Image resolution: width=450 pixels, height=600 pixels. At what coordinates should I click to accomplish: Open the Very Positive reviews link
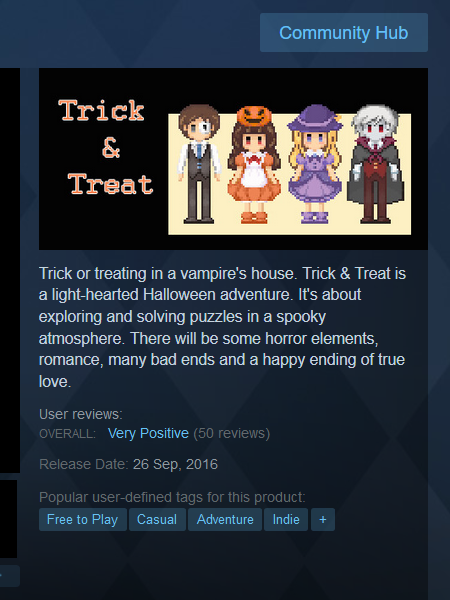[x=148, y=433]
